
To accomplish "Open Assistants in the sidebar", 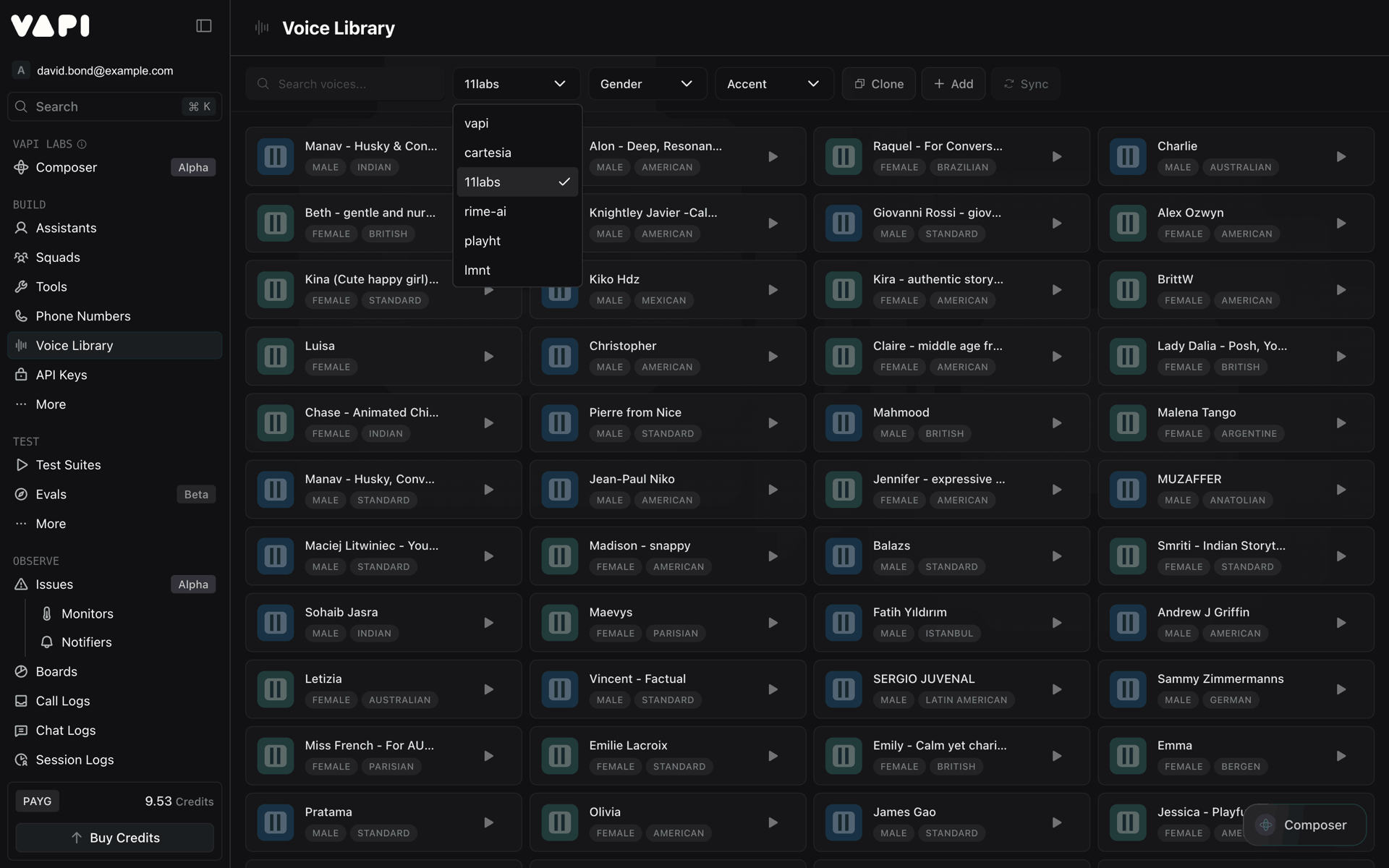I will coord(115,228).
